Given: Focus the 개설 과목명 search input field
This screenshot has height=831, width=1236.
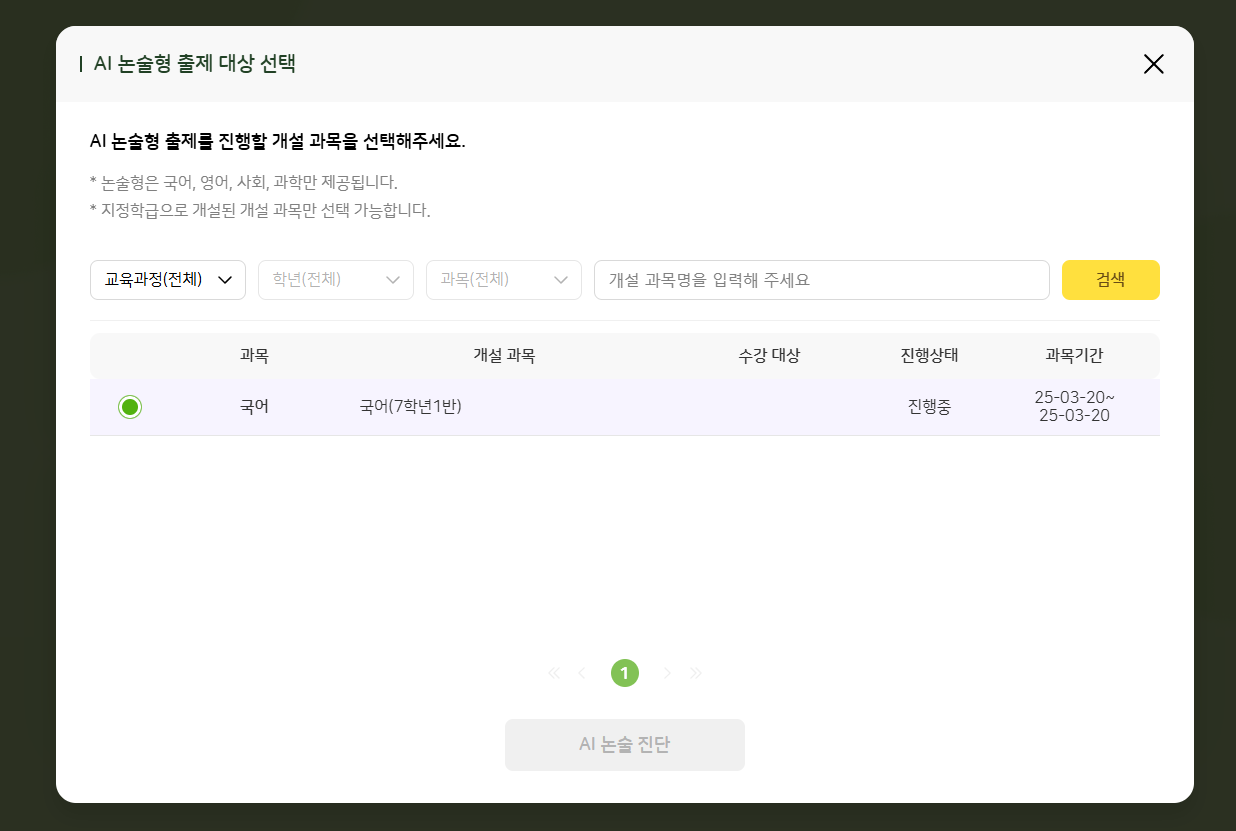Looking at the screenshot, I should pos(821,280).
